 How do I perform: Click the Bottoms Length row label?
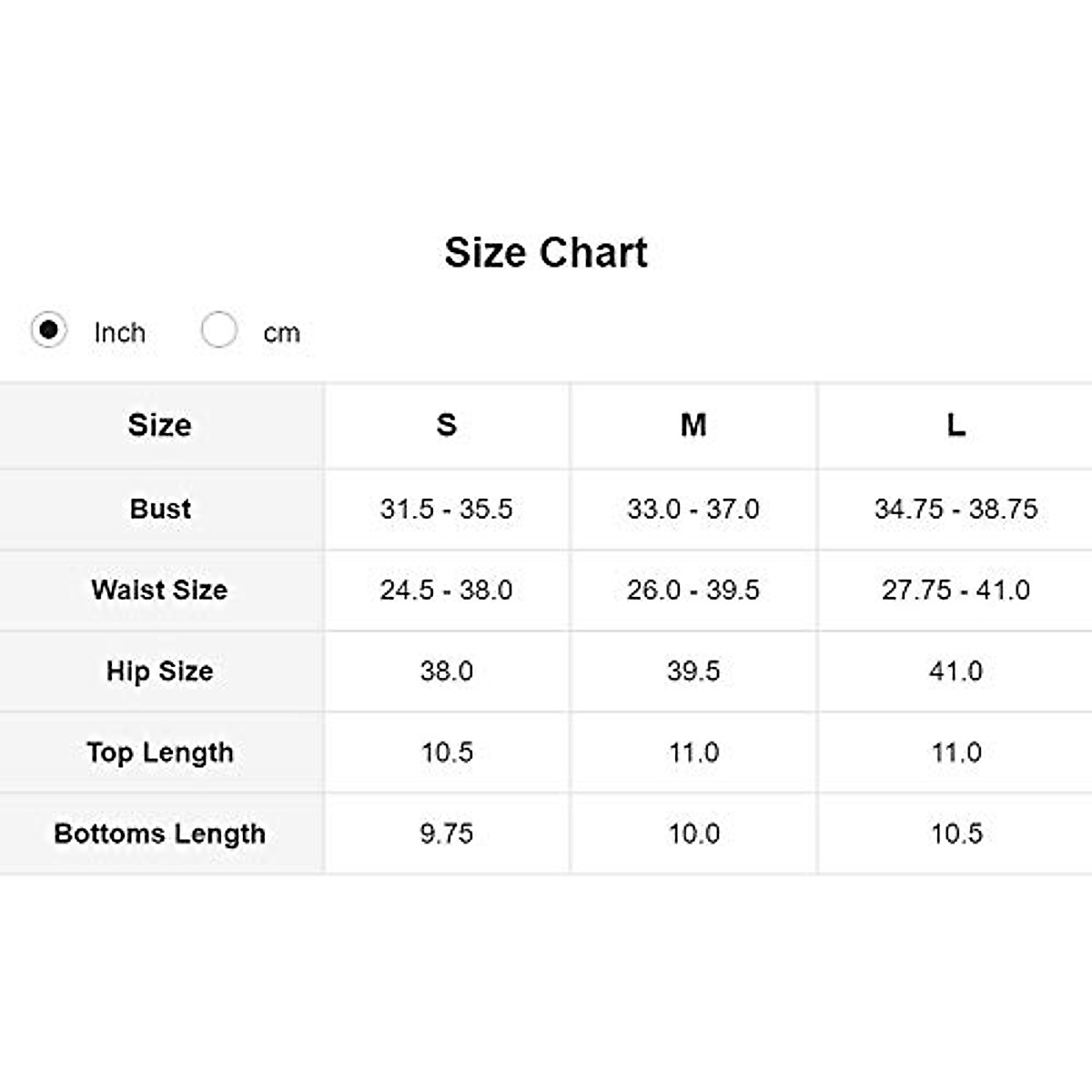coord(160,834)
